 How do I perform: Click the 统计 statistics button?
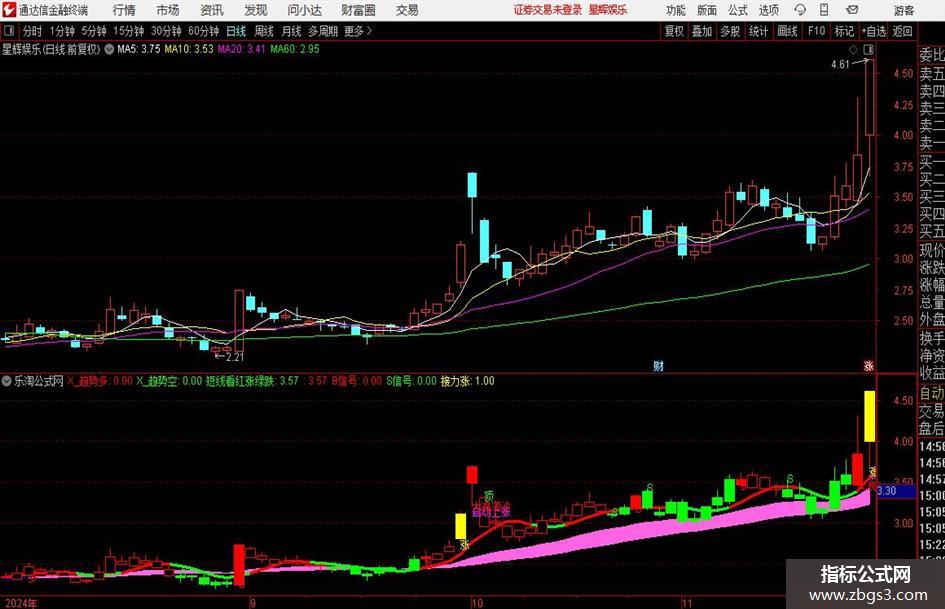coord(758,31)
